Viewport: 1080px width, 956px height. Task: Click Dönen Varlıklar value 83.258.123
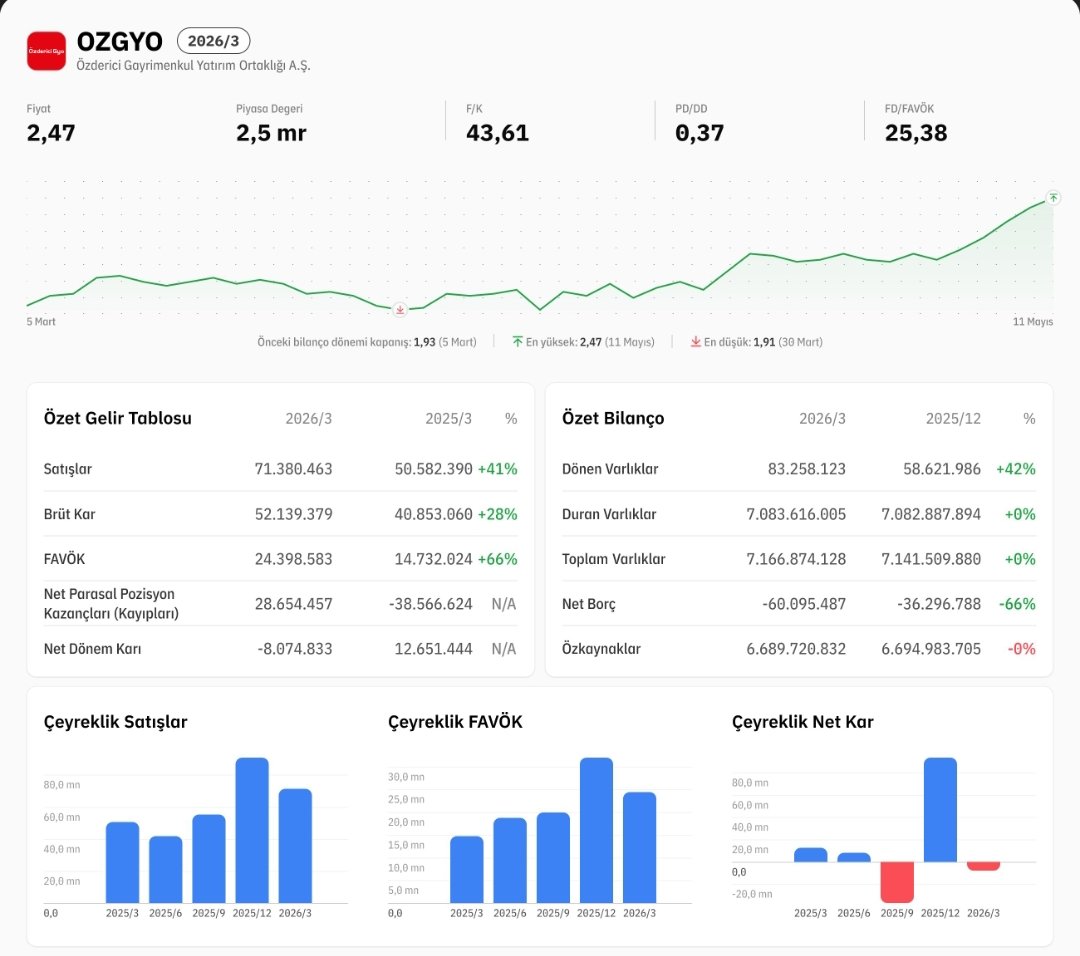pyautogui.click(x=807, y=469)
